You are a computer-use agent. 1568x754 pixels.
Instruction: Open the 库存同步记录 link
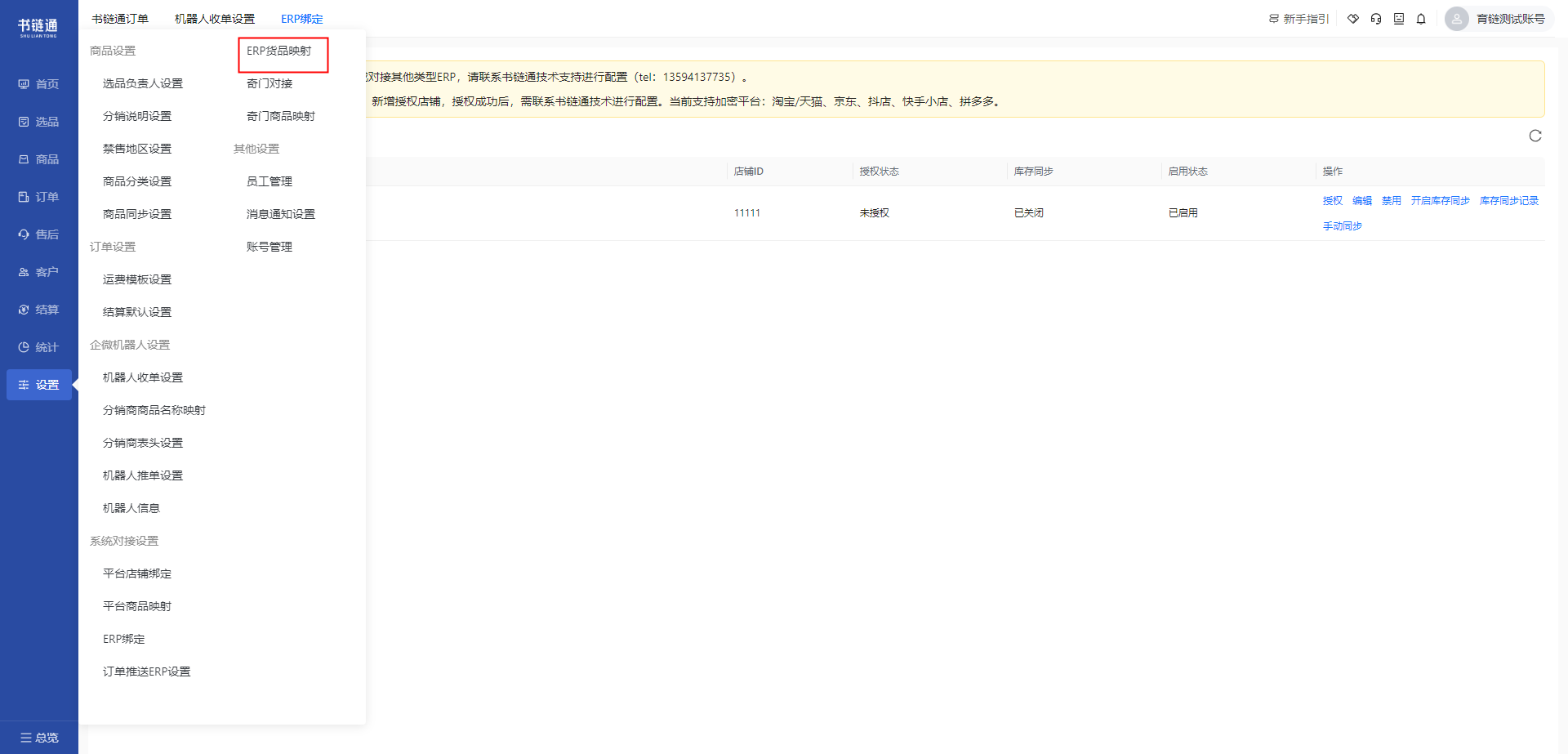1509,201
